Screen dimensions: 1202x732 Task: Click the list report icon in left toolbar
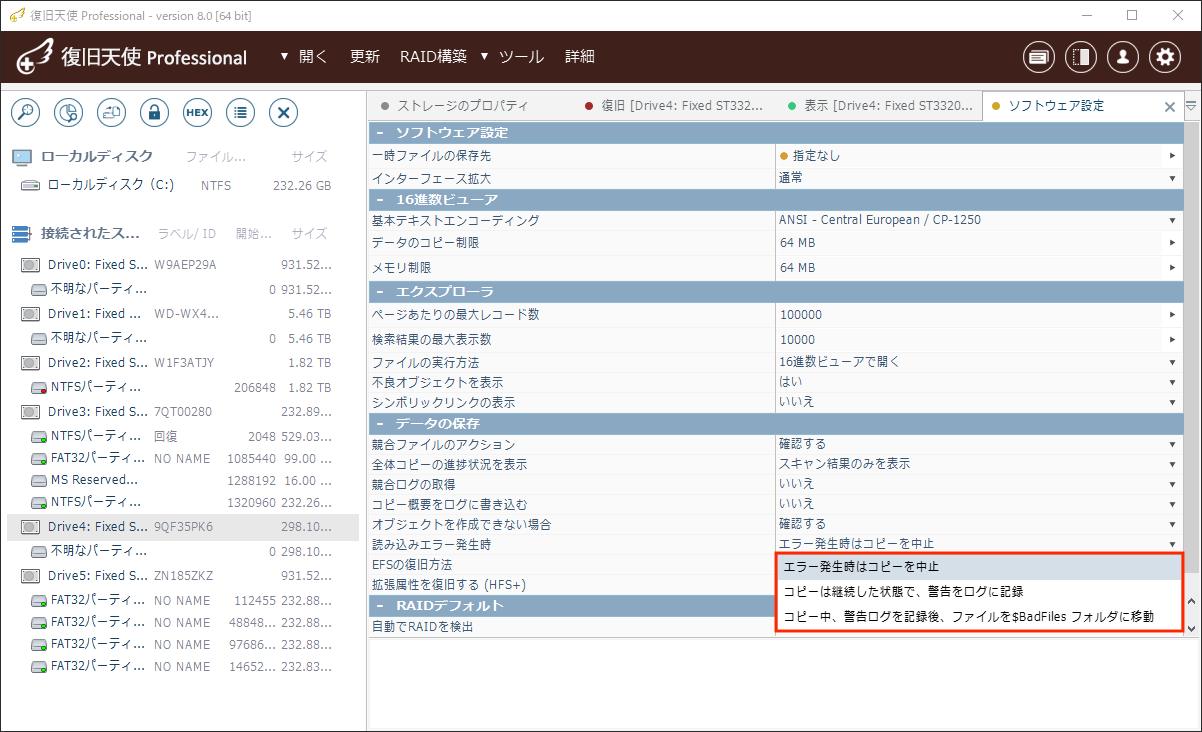tap(240, 112)
